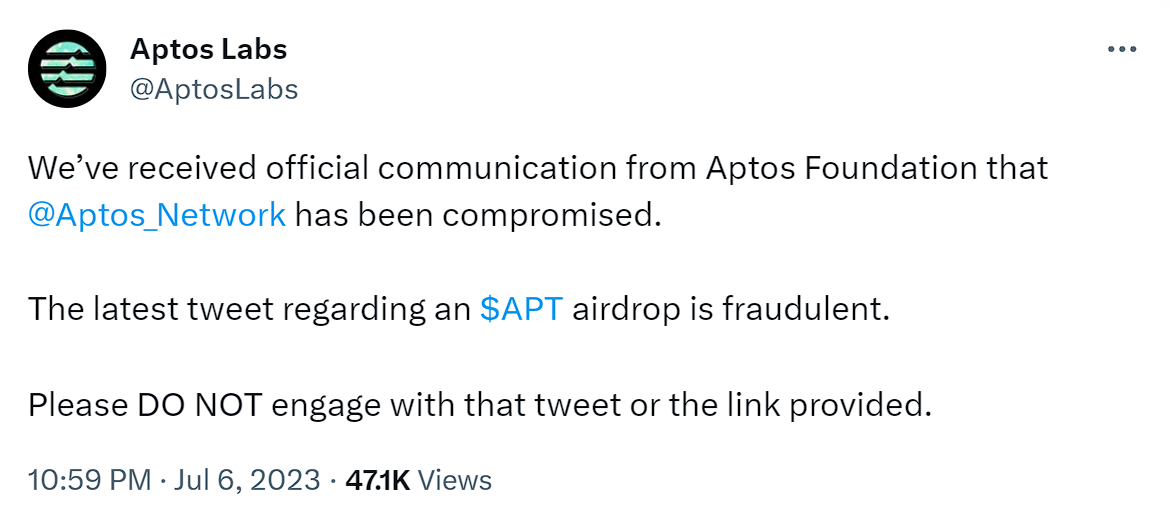
Task: Open the @Aptos_Network mention link
Action: click(x=157, y=214)
